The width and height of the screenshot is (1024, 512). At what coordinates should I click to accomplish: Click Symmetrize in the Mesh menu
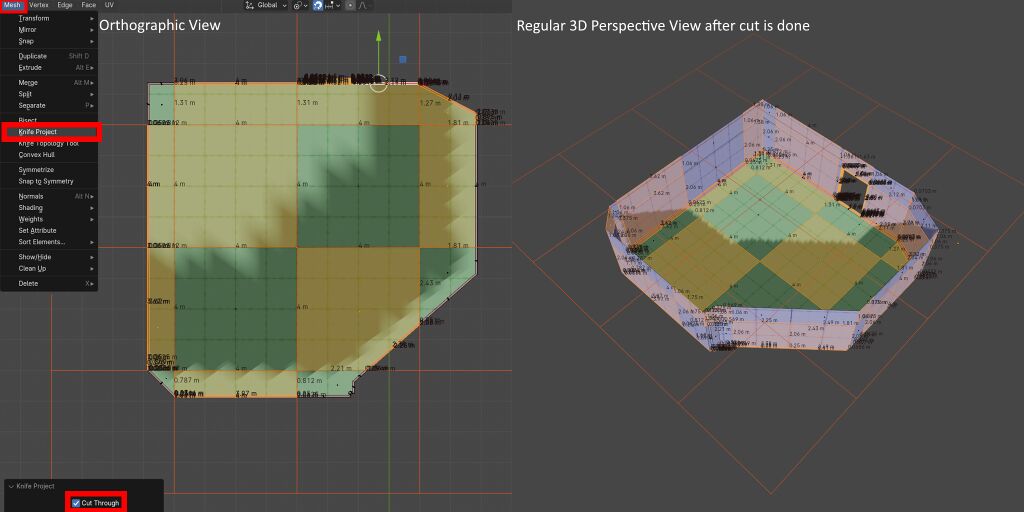[36, 170]
